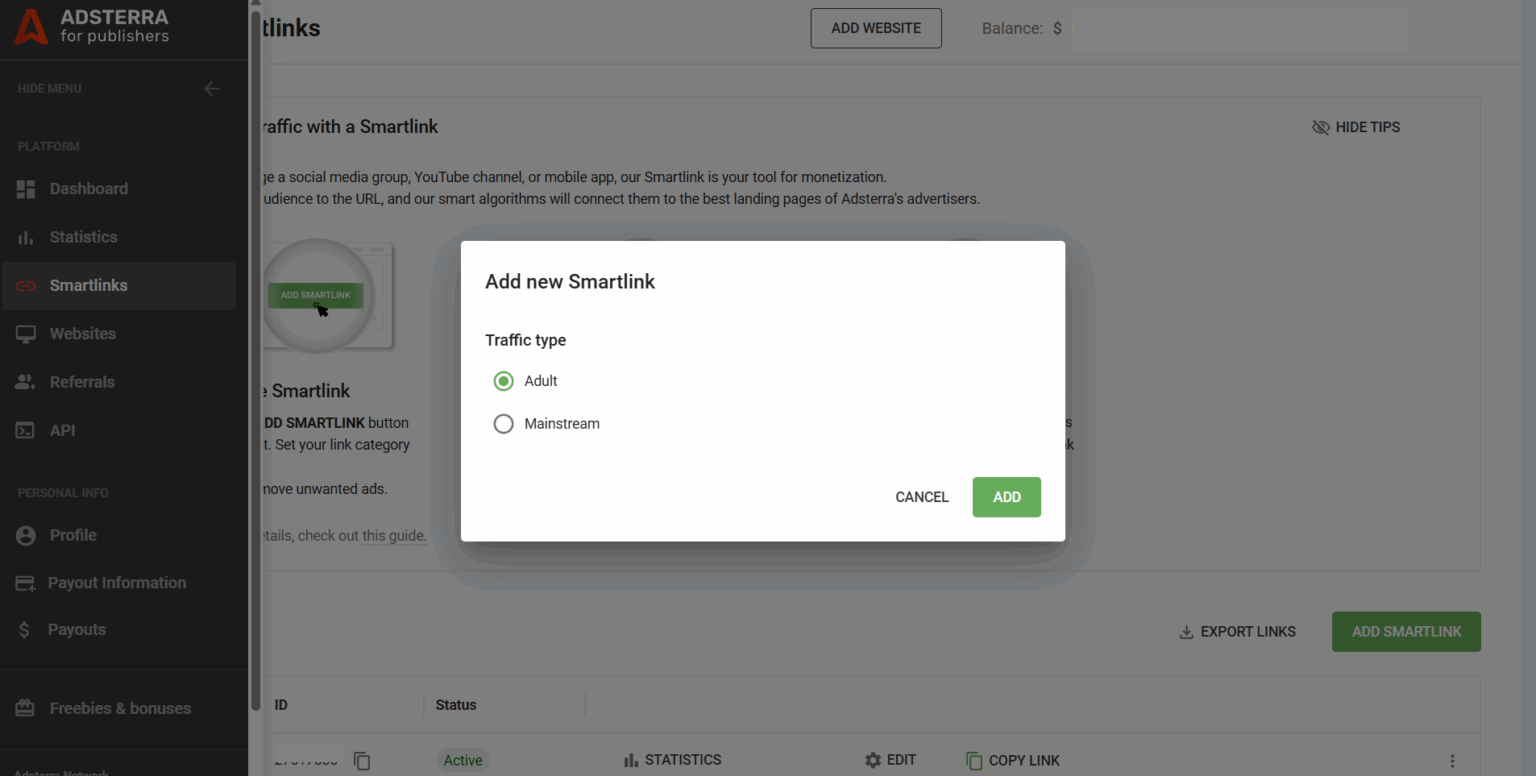Select the Adult traffic type radio button

pos(503,381)
